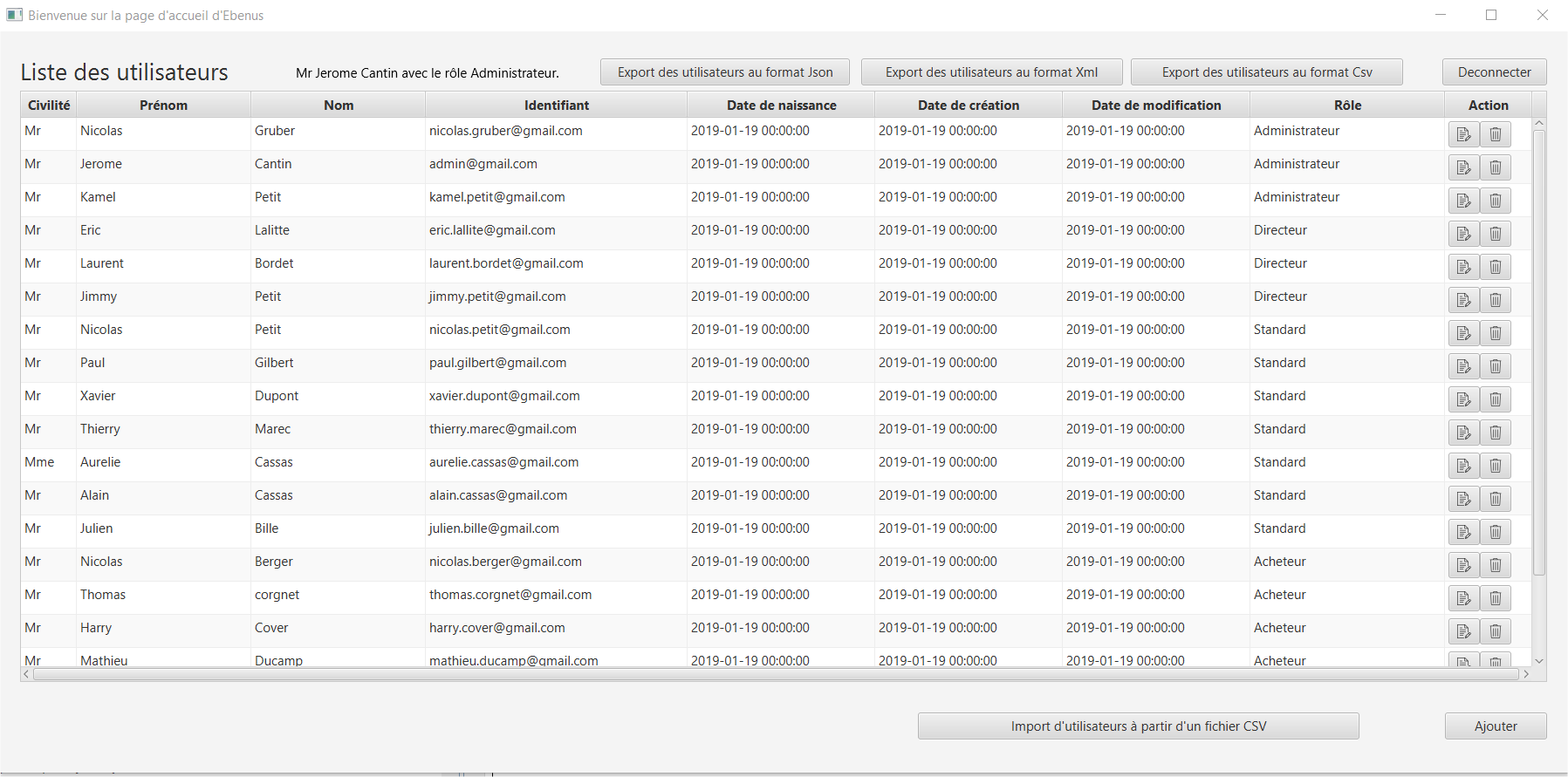Image resolution: width=1568 pixels, height=777 pixels.
Task: Click trash icon for Eric Lalitte
Action: pyautogui.click(x=1495, y=234)
